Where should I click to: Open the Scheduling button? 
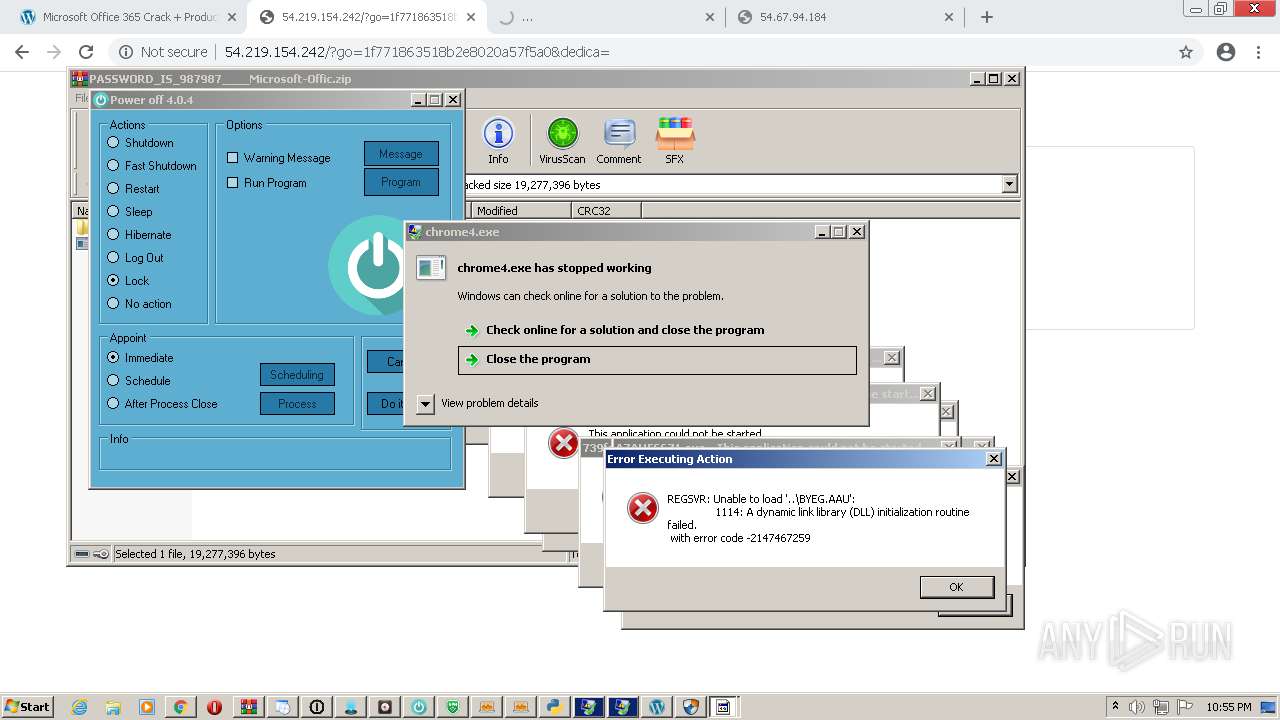pos(297,375)
